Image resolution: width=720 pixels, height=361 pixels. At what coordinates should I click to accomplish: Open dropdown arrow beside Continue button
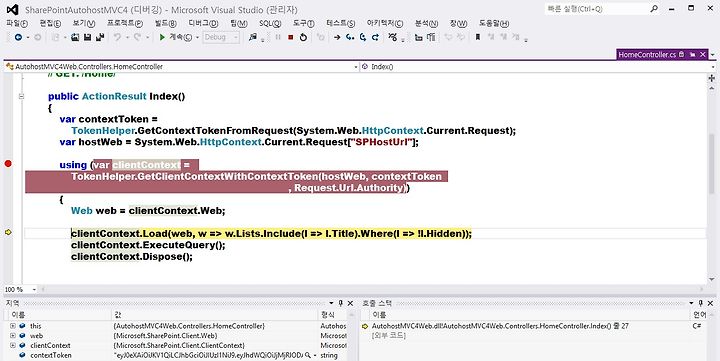coord(197,38)
